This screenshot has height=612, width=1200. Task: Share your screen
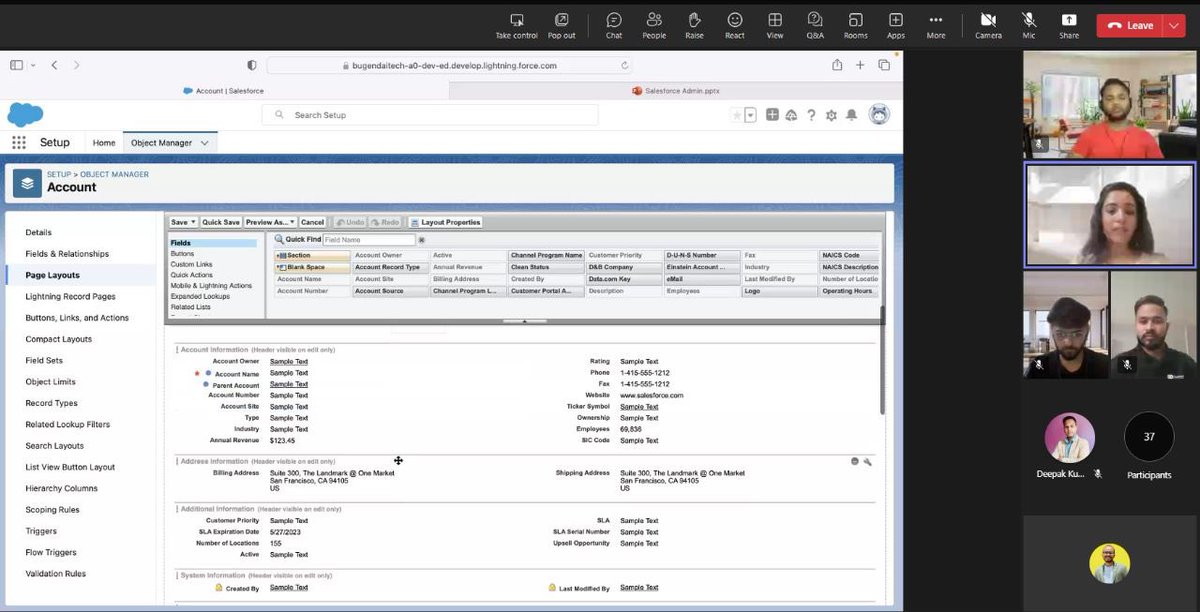point(1069,25)
